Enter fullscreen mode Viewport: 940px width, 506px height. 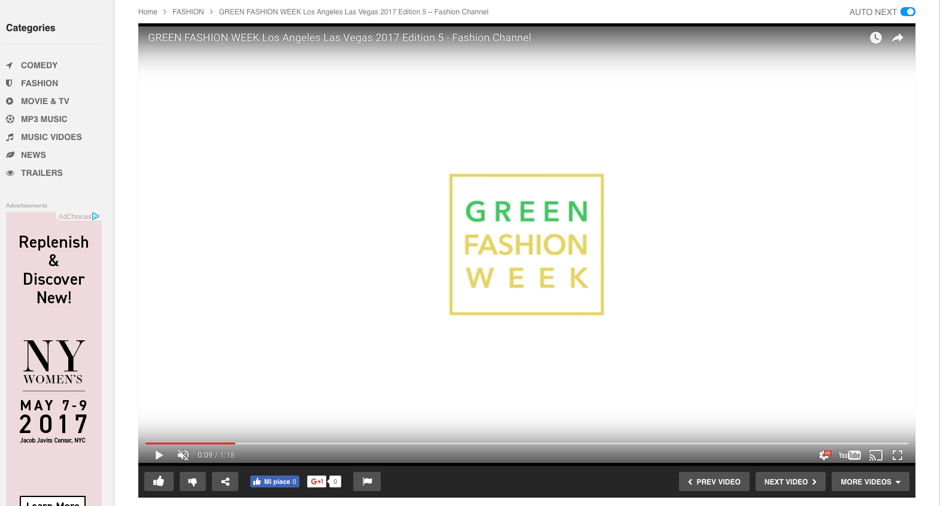coord(897,455)
